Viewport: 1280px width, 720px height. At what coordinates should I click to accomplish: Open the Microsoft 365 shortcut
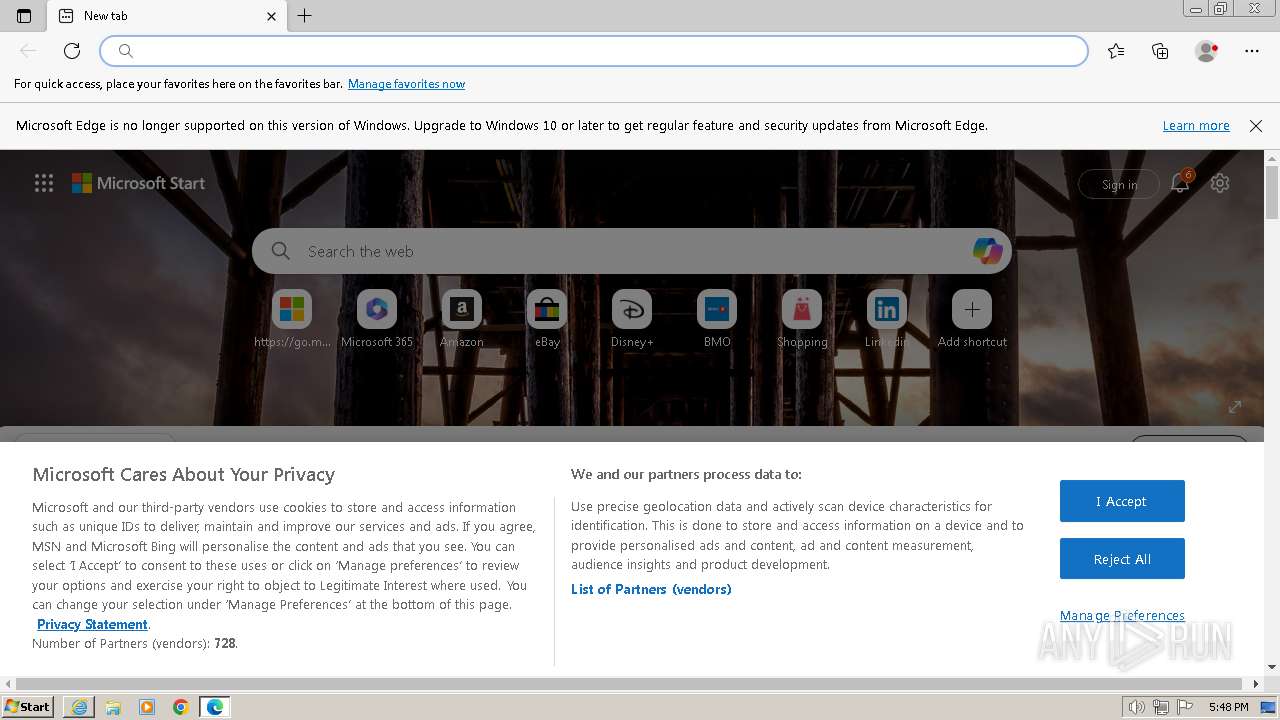(377, 319)
